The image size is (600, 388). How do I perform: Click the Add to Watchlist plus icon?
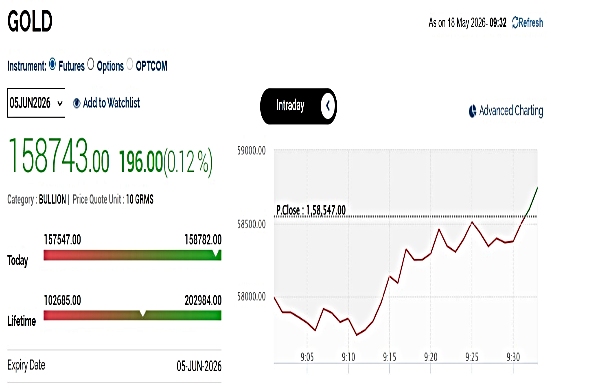(x=77, y=103)
